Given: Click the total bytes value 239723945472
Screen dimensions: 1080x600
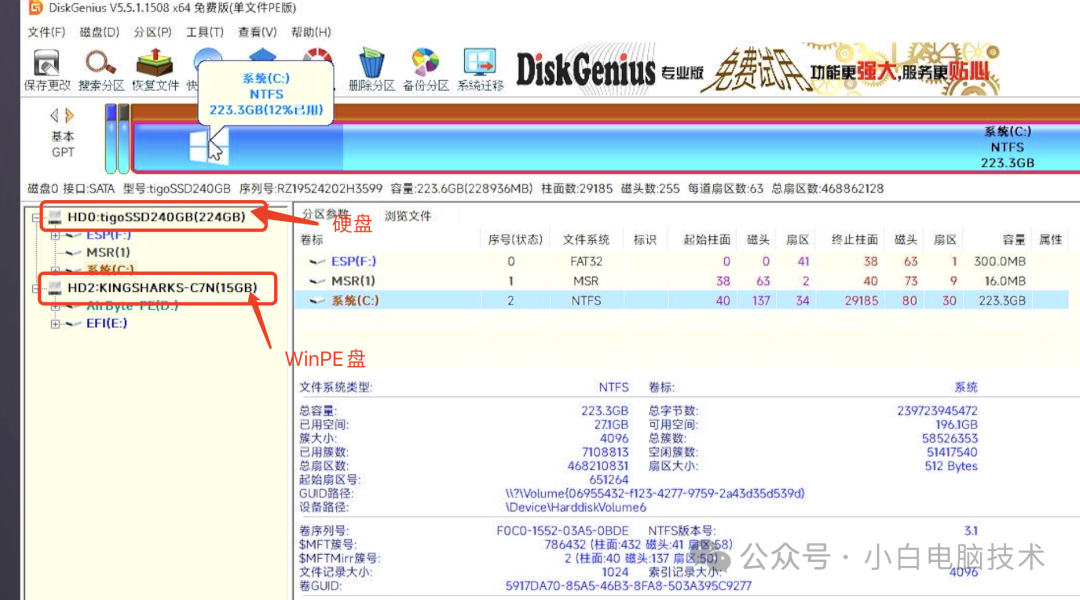Looking at the screenshot, I should (937, 411).
